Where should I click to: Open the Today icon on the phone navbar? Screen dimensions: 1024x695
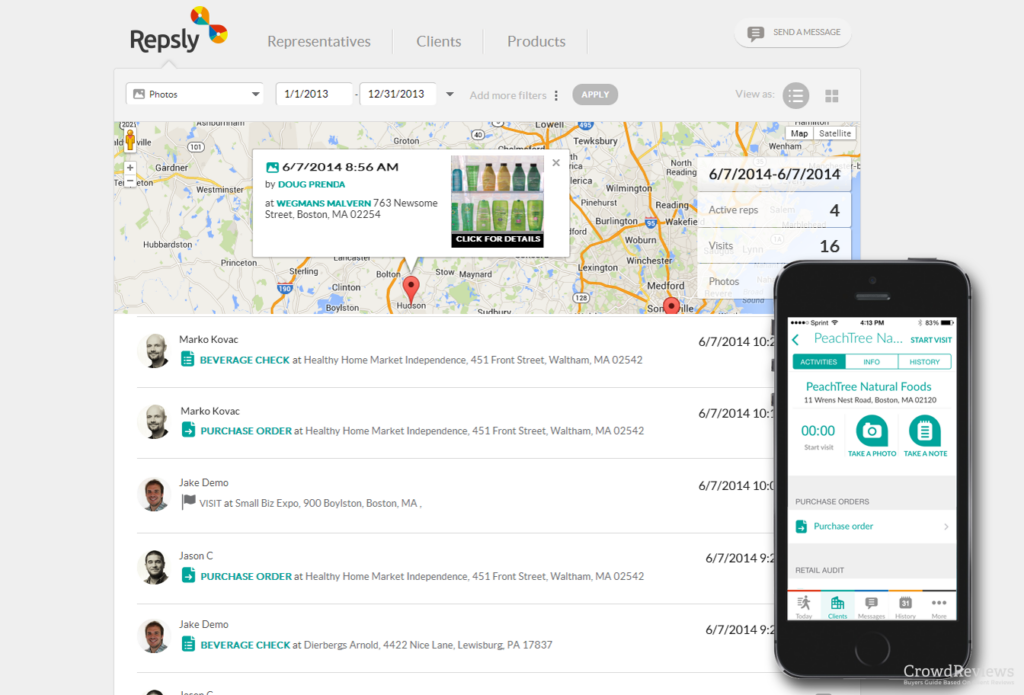tap(803, 602)
